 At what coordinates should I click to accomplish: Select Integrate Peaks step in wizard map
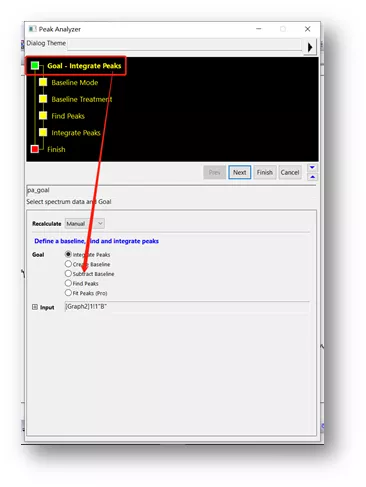(76, 133)
